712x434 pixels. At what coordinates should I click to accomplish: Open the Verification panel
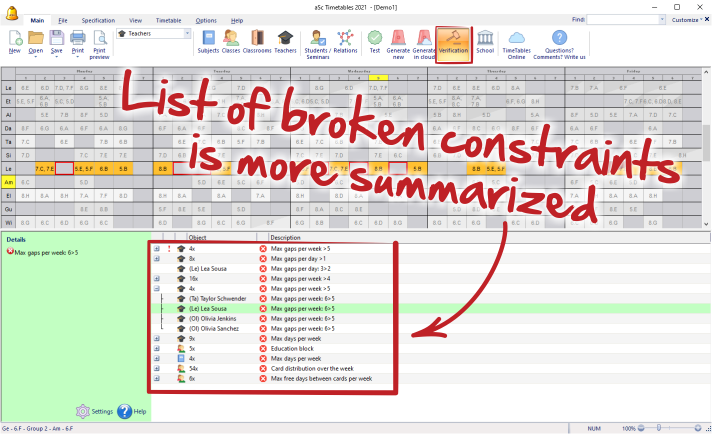(454, 44)
